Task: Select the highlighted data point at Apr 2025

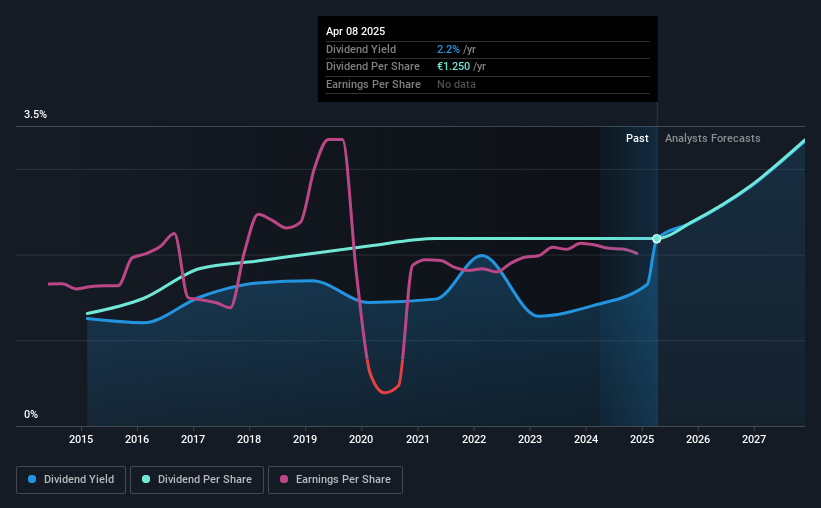Action: 657,239
